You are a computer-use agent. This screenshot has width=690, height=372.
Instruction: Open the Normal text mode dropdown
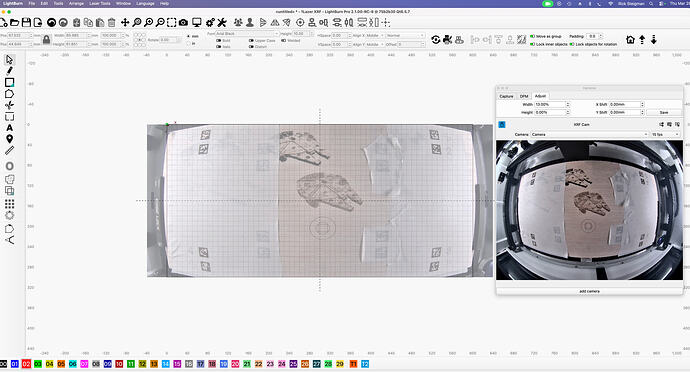click(x=405, y=35)
